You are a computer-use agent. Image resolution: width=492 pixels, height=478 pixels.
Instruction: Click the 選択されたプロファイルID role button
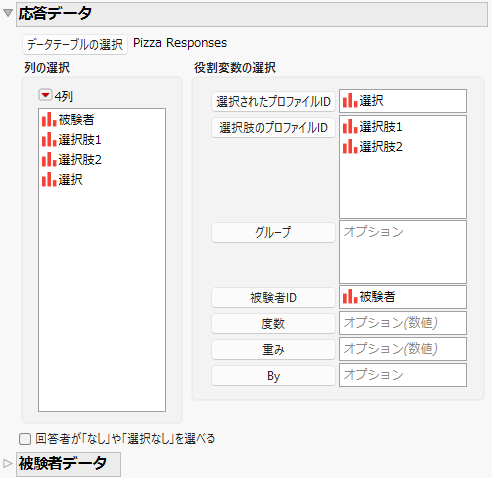click(273, 101)
